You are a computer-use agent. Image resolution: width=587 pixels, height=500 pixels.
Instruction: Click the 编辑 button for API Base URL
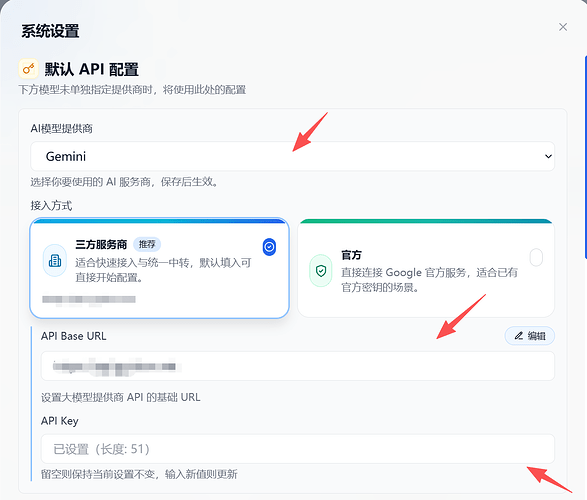pos(530,336)
